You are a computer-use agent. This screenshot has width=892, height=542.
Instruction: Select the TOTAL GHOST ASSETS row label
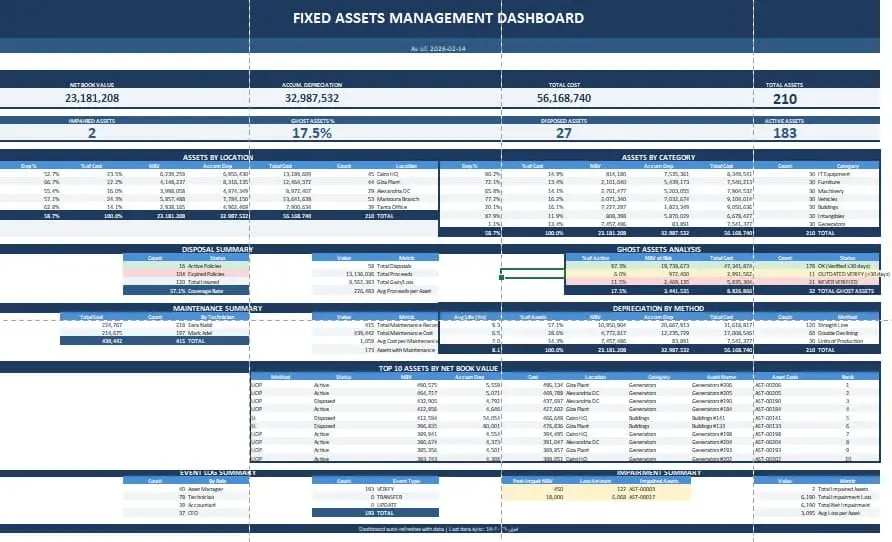(845, 291)
